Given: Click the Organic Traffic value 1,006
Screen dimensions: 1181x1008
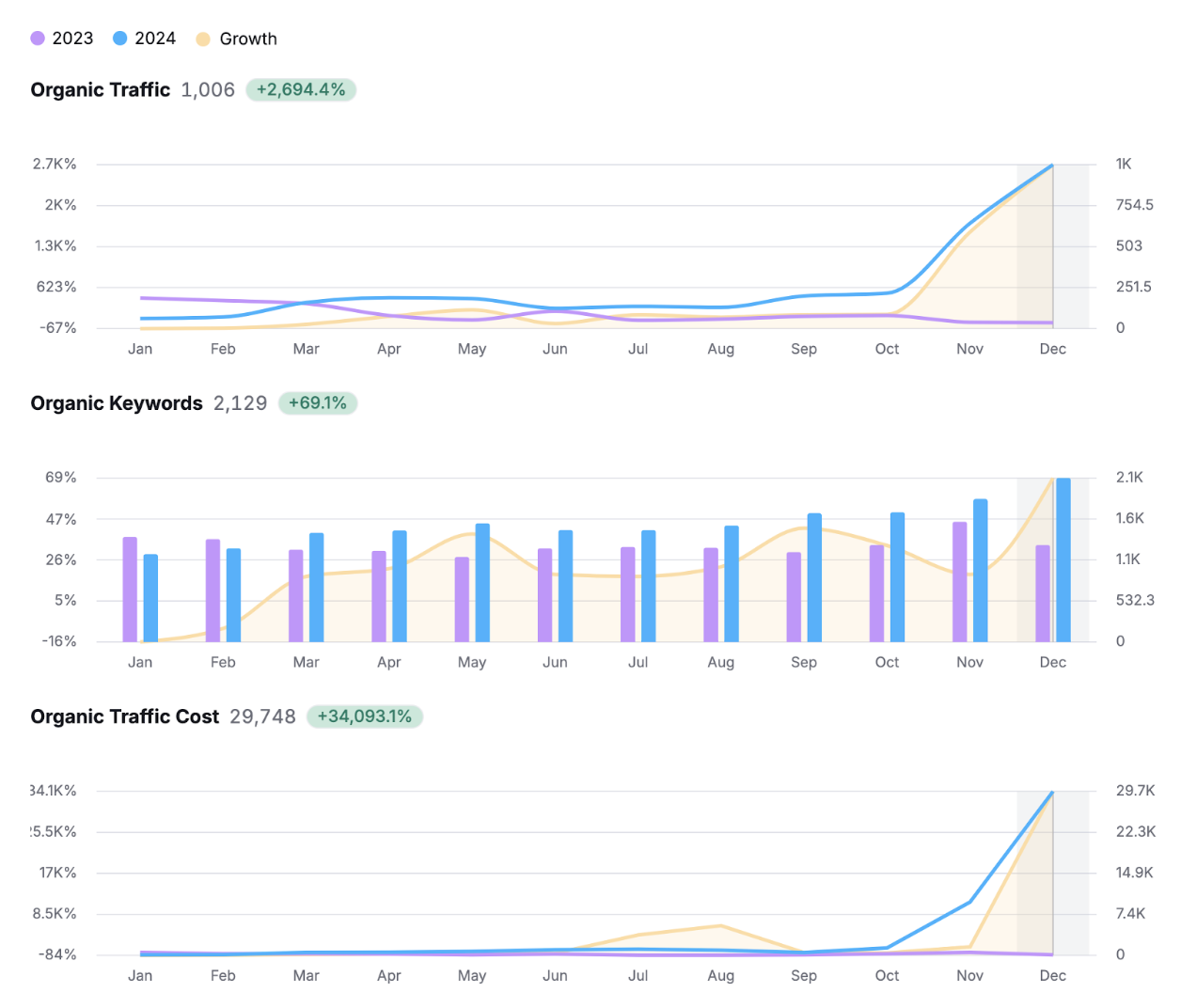Looking at the screenshot, I should 208,90.
